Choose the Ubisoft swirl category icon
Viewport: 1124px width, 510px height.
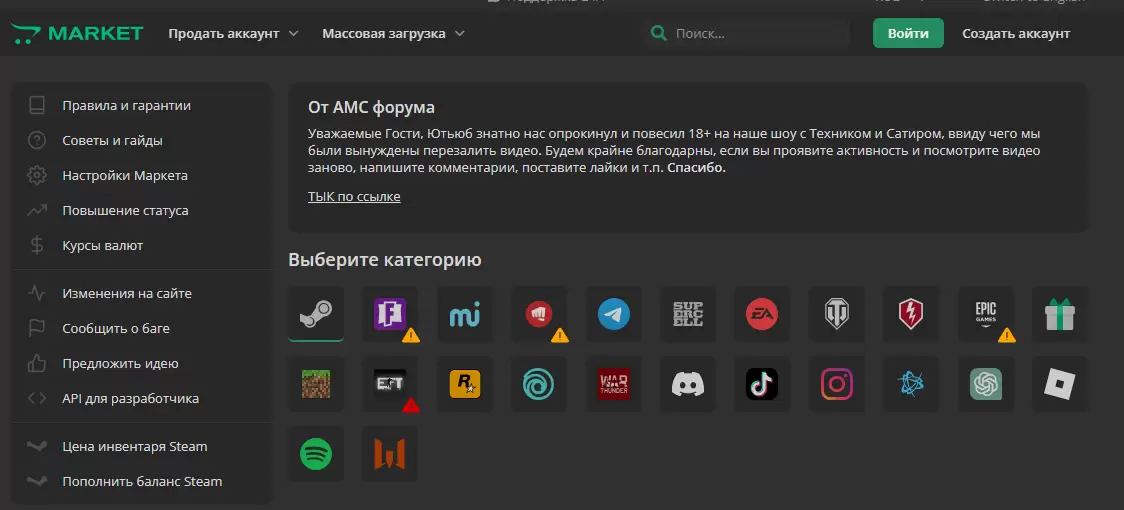pyautogui.click(x=539, y=384)
